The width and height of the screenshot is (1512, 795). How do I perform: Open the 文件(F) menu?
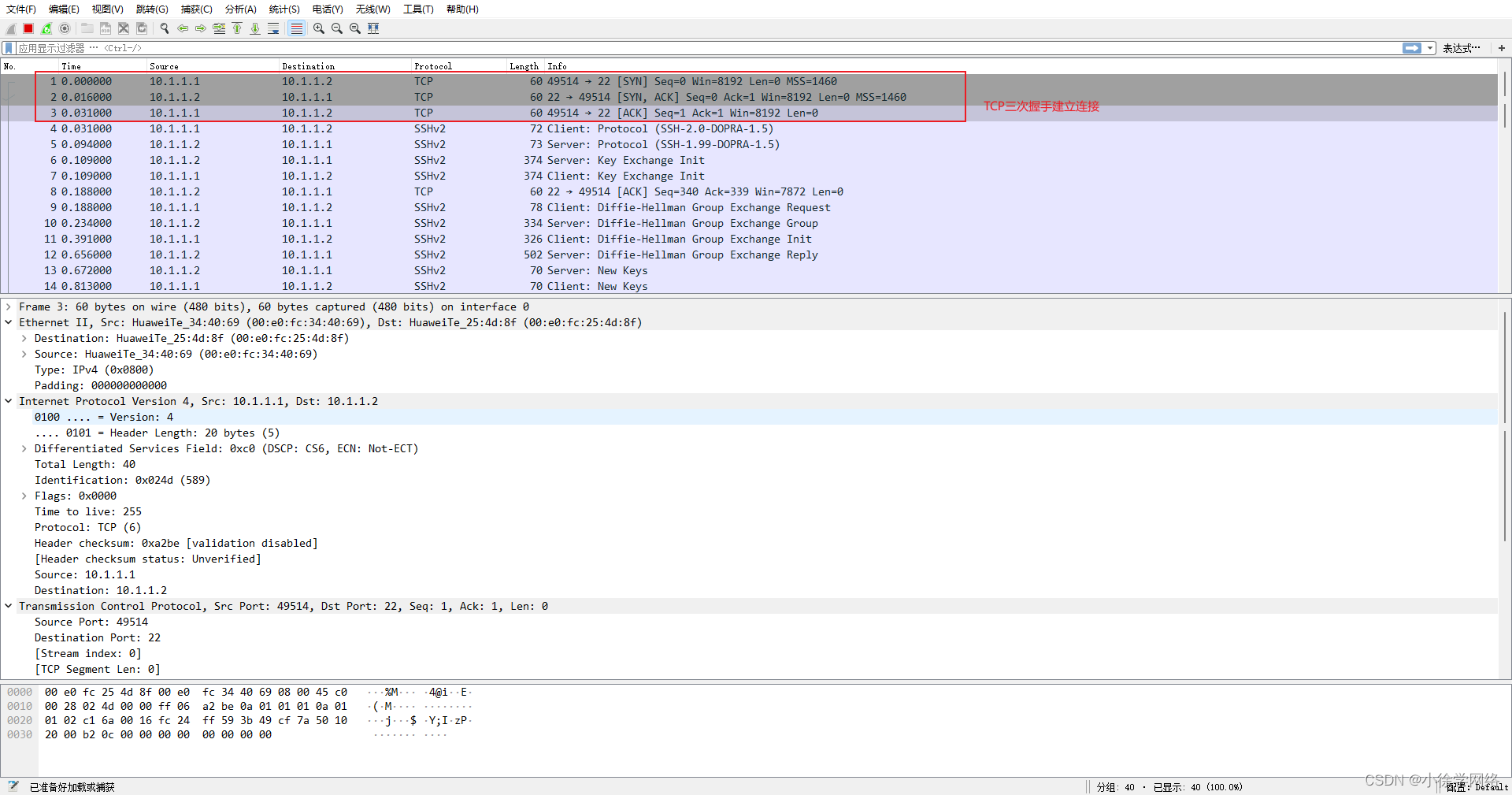coord(21,9)
